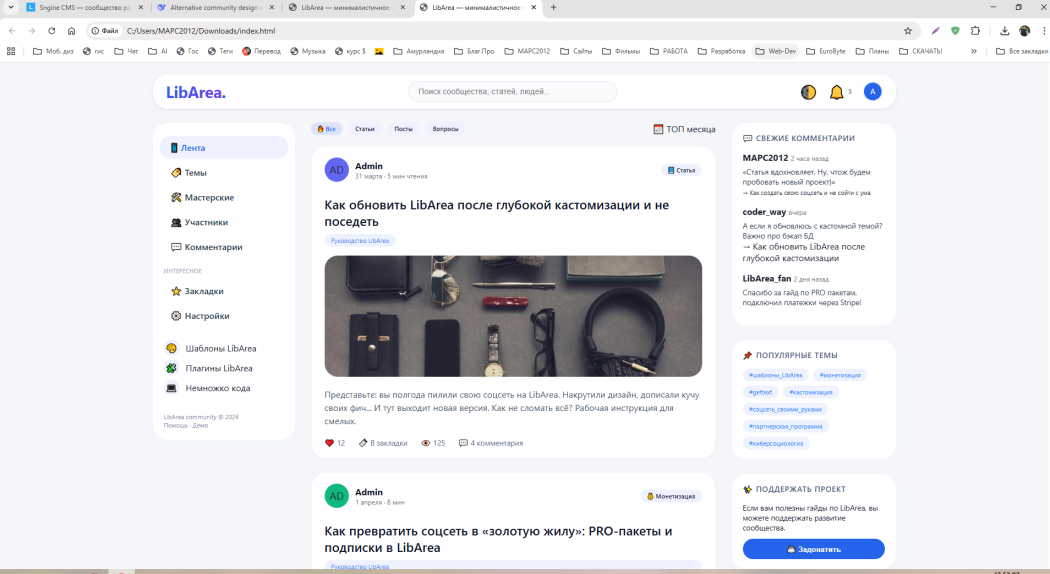The image size is (1050, 574).
Task: Open Настройки in the sidebar
Action: pyautogui.click(x=206, y=316)
